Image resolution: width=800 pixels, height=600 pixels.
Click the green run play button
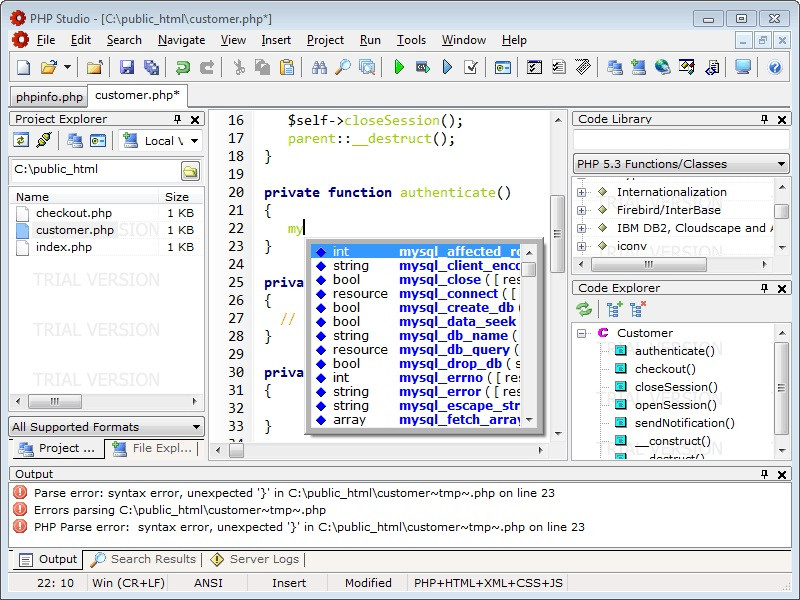coord(399,67)
